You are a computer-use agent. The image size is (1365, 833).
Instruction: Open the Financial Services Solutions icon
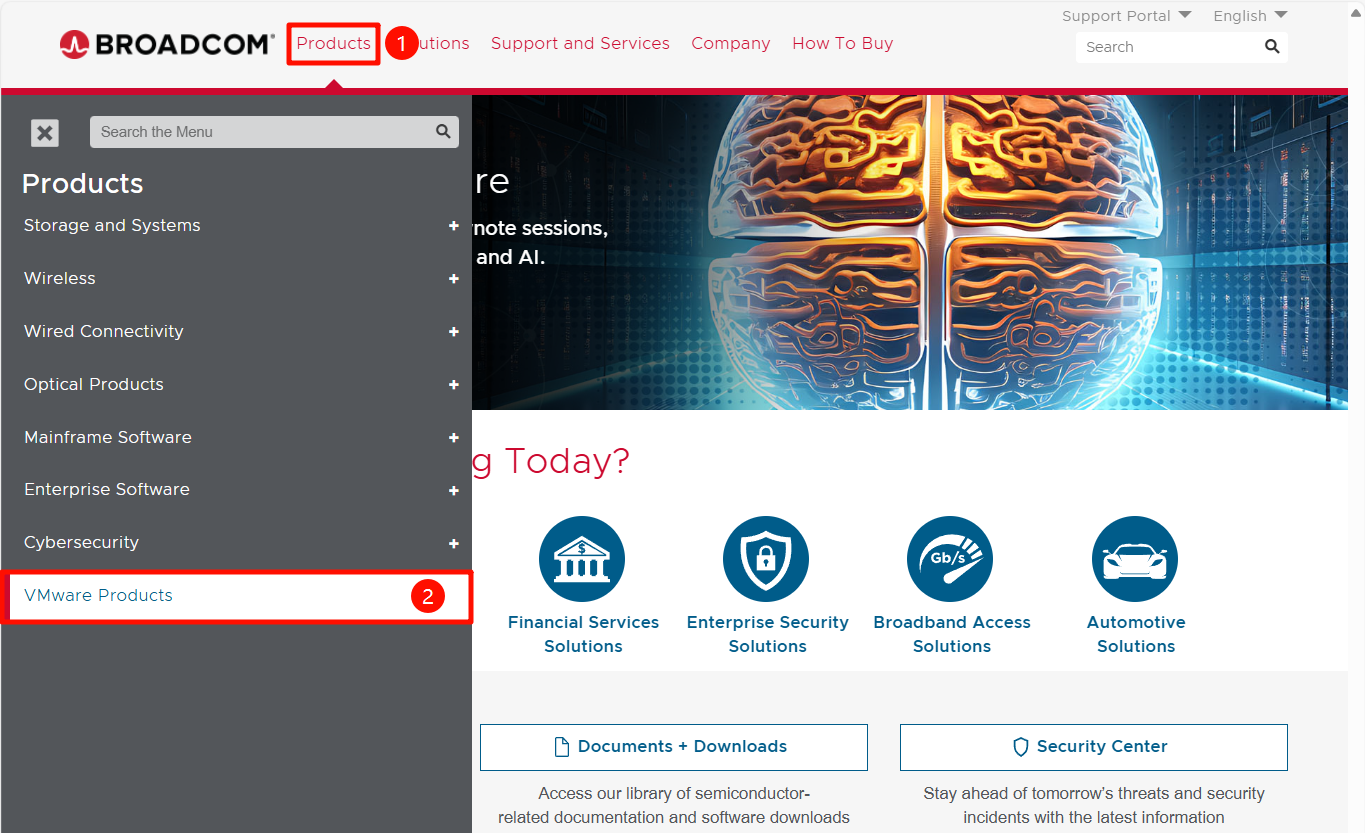(x=582, y=559)
